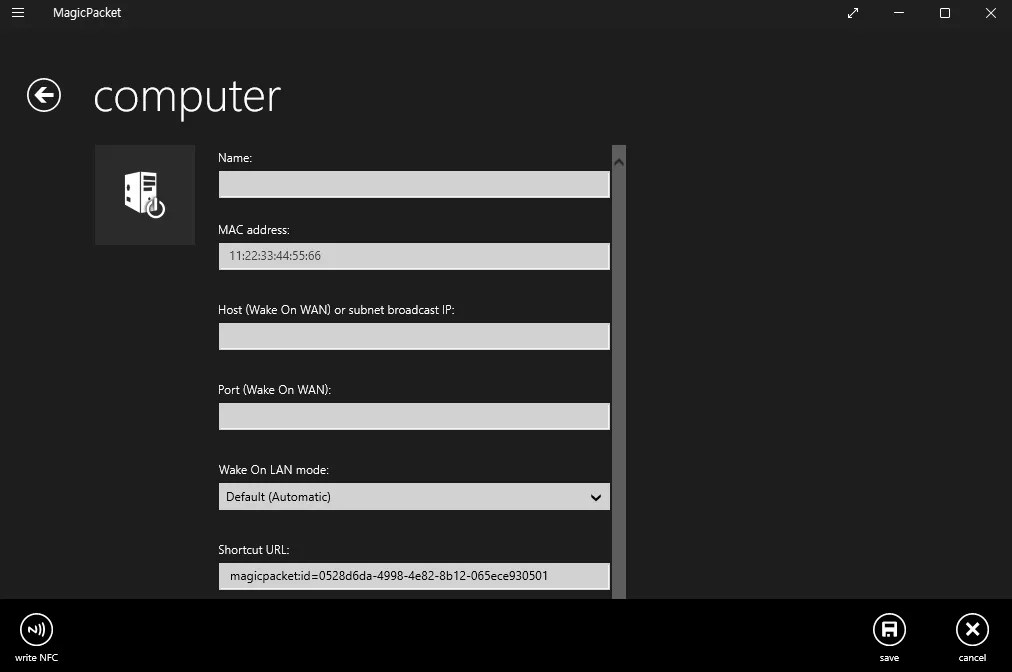This screenshot has height=672, width=1012.
Task: Close the MagicPacket window
Action: (990, 13)
